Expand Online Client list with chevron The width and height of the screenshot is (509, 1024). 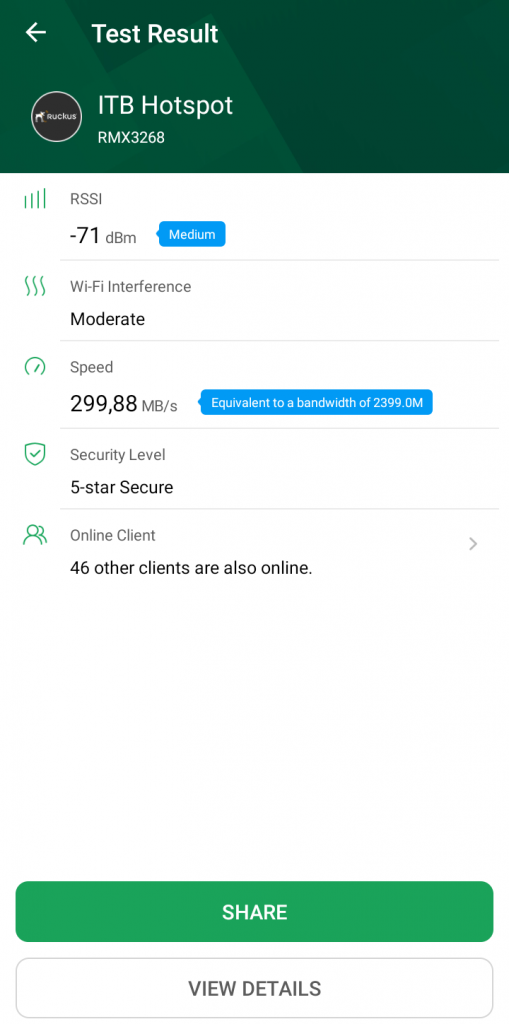(474, 543)
